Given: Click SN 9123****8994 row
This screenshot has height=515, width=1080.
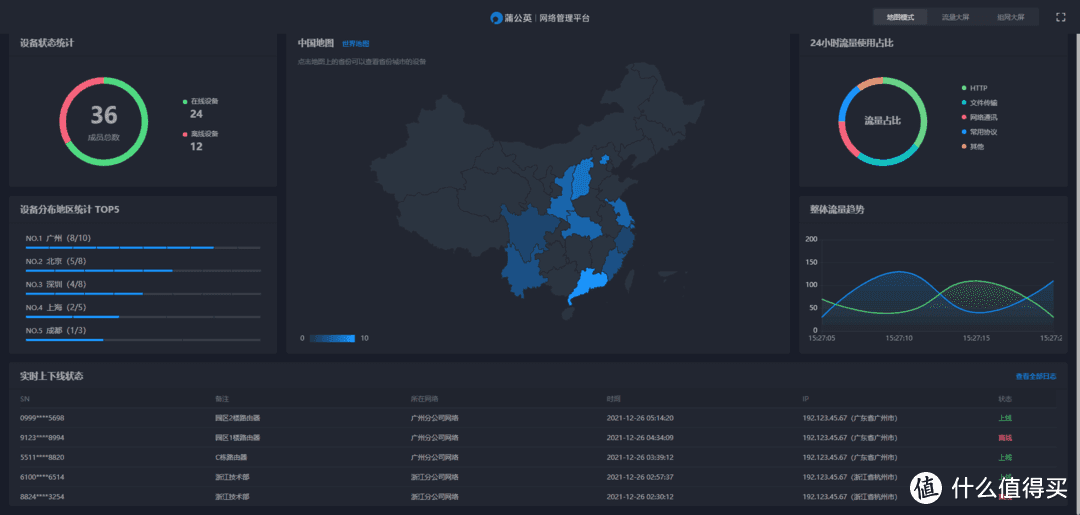Looking at the screenshot, I should pyautogui.click(x=537, y=437).
